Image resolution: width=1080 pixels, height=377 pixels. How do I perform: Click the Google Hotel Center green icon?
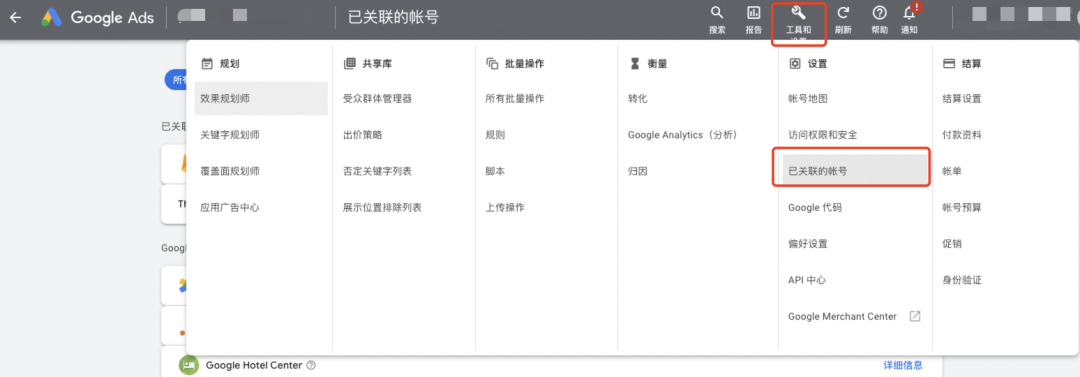(189, 365)
